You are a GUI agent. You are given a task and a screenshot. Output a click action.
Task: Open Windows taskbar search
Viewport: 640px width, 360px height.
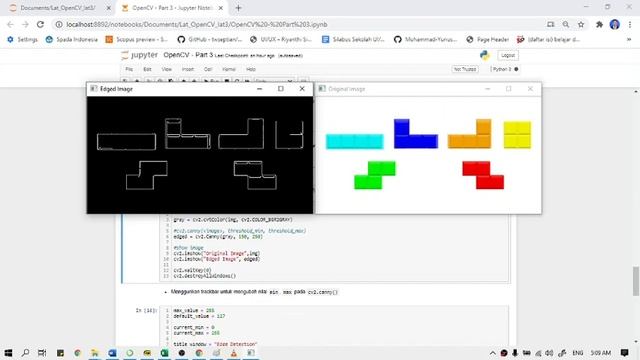[25, 353]
